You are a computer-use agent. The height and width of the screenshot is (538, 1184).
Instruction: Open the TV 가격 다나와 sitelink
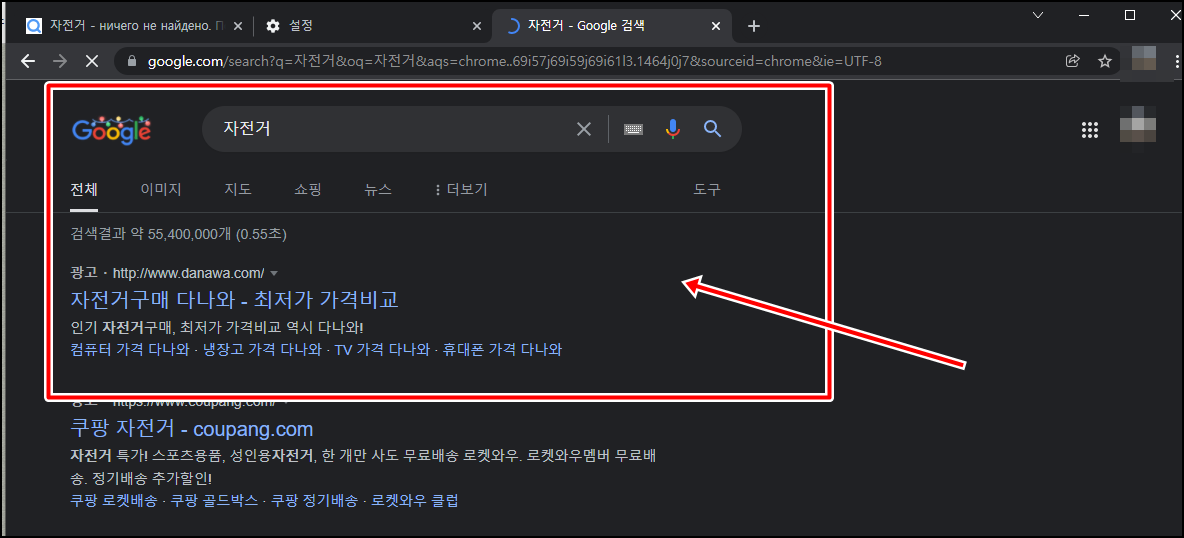point(382,350)
